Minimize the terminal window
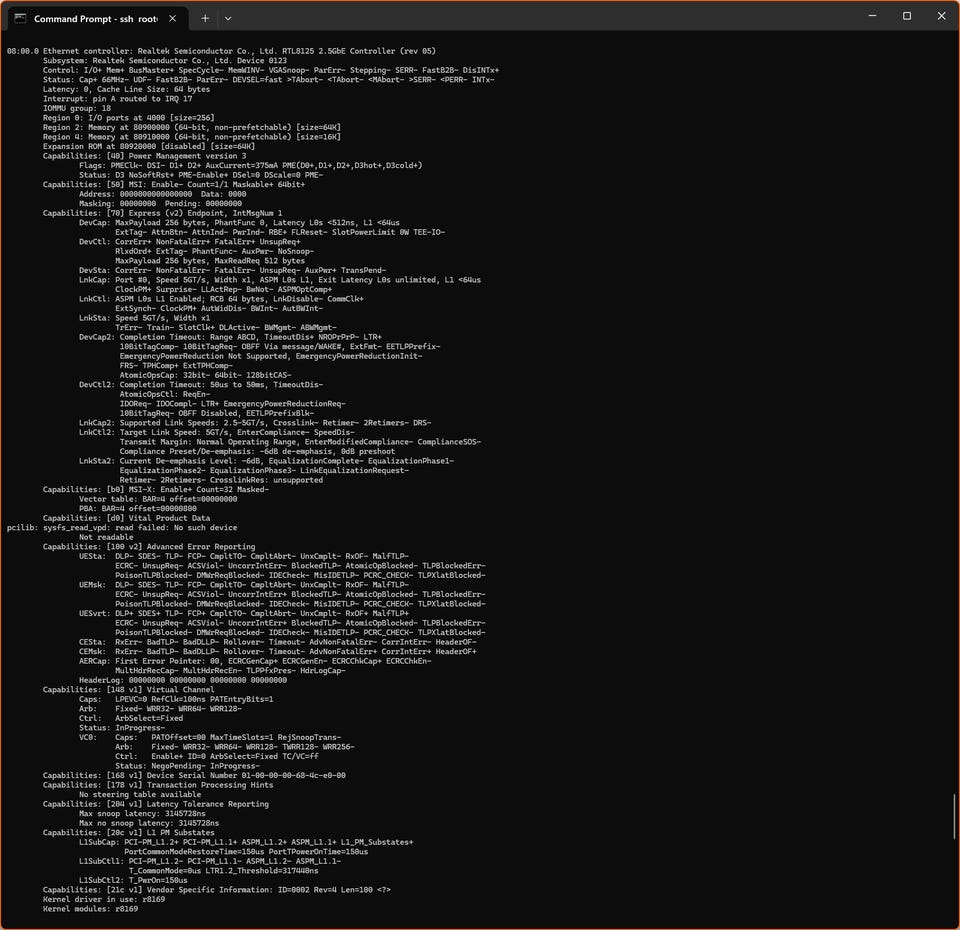Image resolution: width=960 pixels, height=930 pixels. coord(872,16)
